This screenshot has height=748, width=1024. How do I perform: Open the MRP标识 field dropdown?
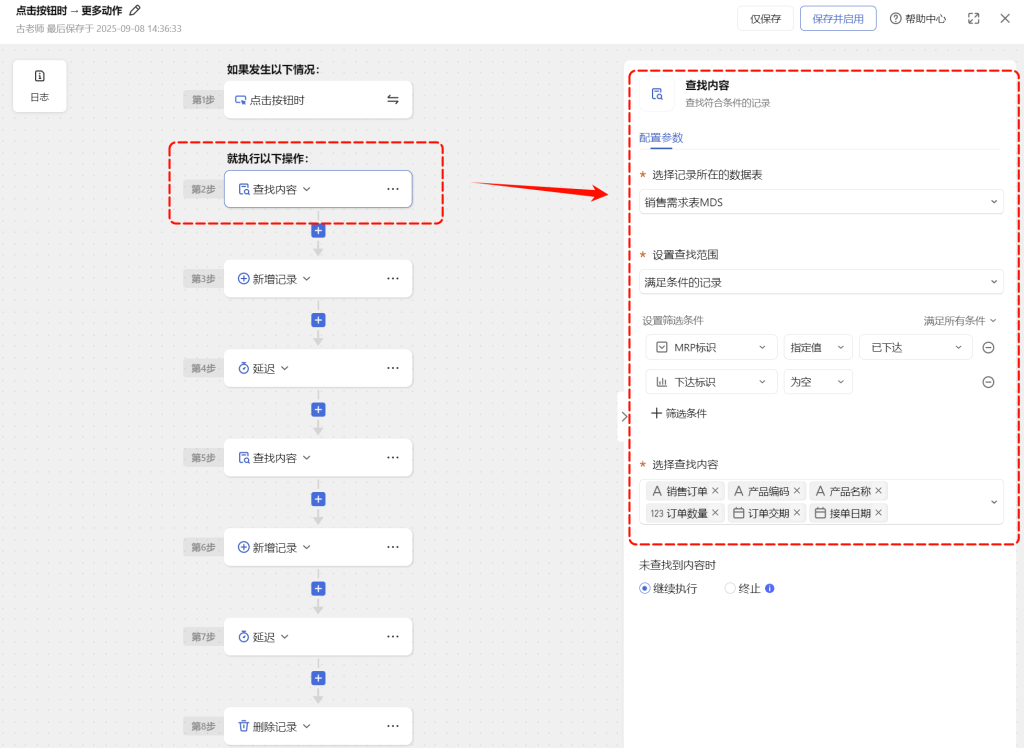coord(711,348)
